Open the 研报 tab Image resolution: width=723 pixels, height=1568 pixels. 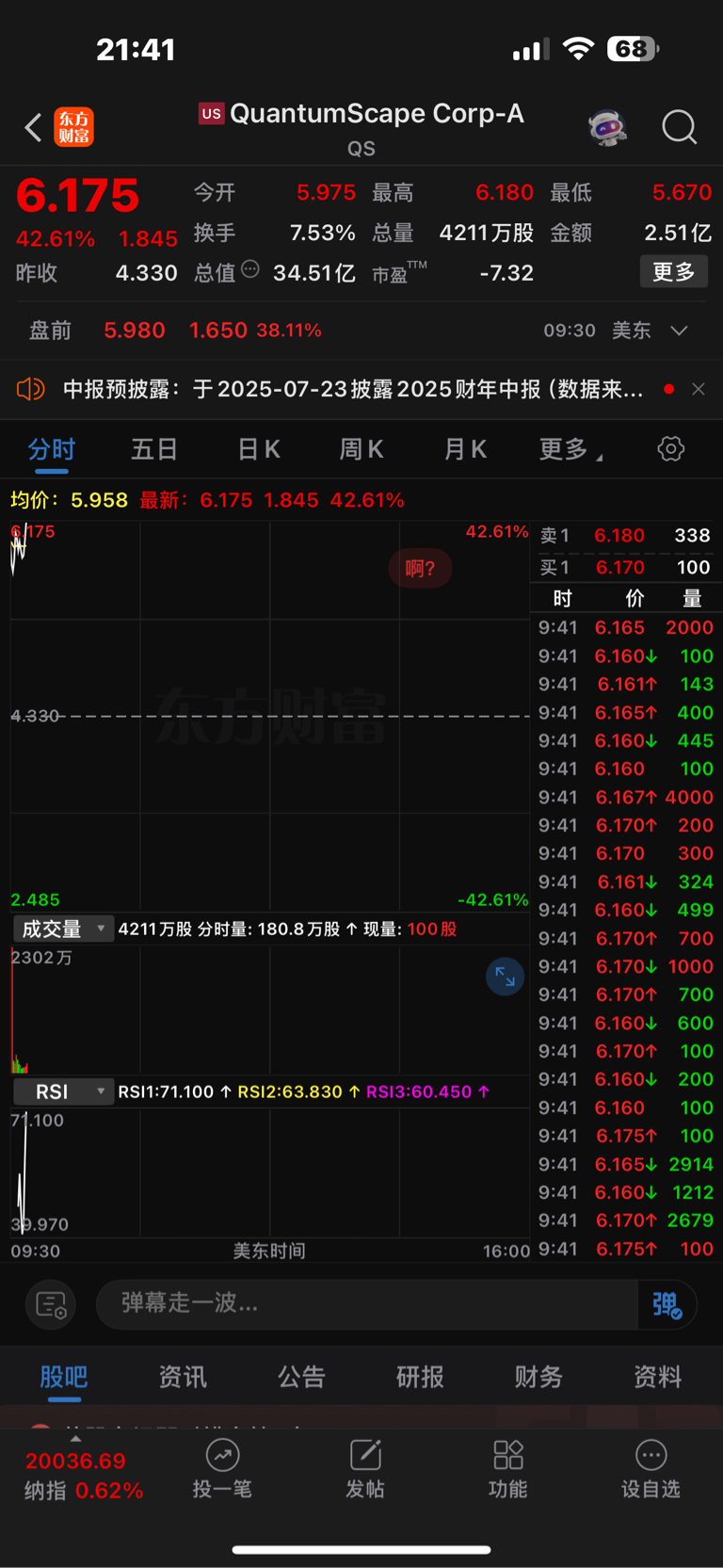pos(420,1377)
